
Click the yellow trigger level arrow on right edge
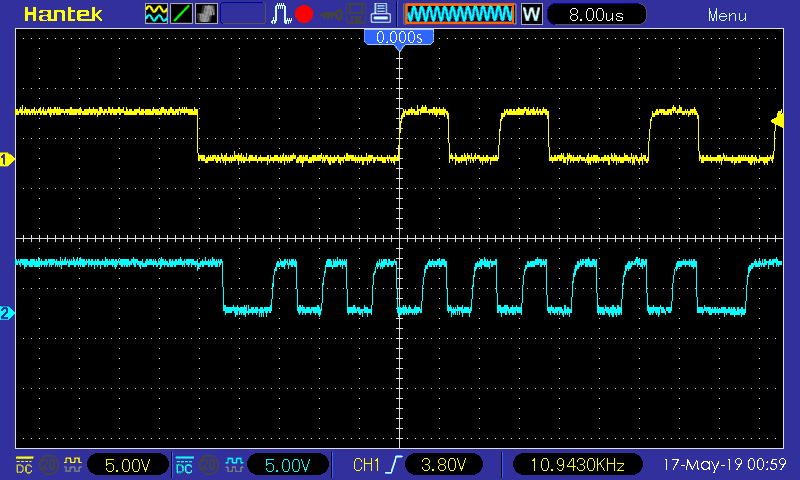777,120
